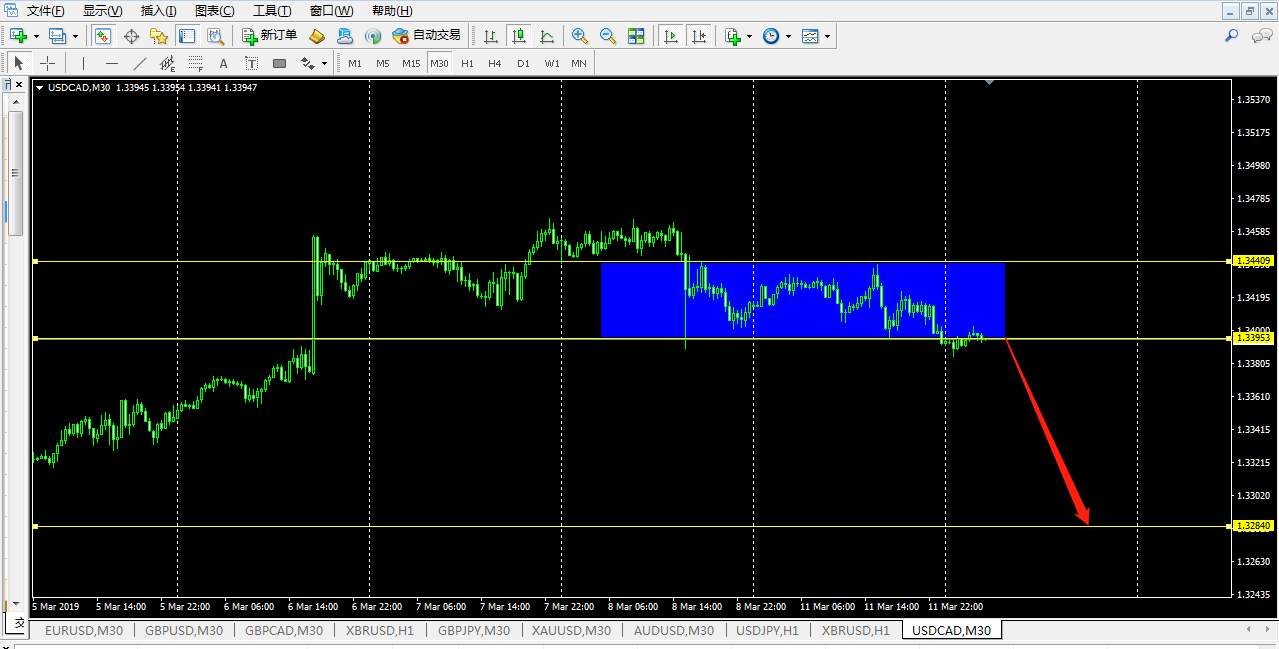This screenshot has width=1279, height=649.
Task: Open the Profiles icon
Action: pyautogui.click(x=57, y=36)
